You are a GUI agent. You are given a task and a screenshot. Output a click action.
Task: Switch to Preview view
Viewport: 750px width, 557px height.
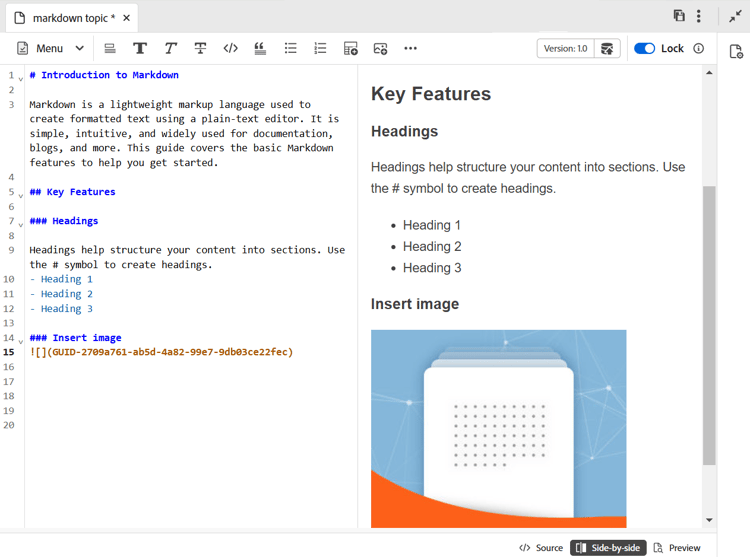tap(677, 547)
